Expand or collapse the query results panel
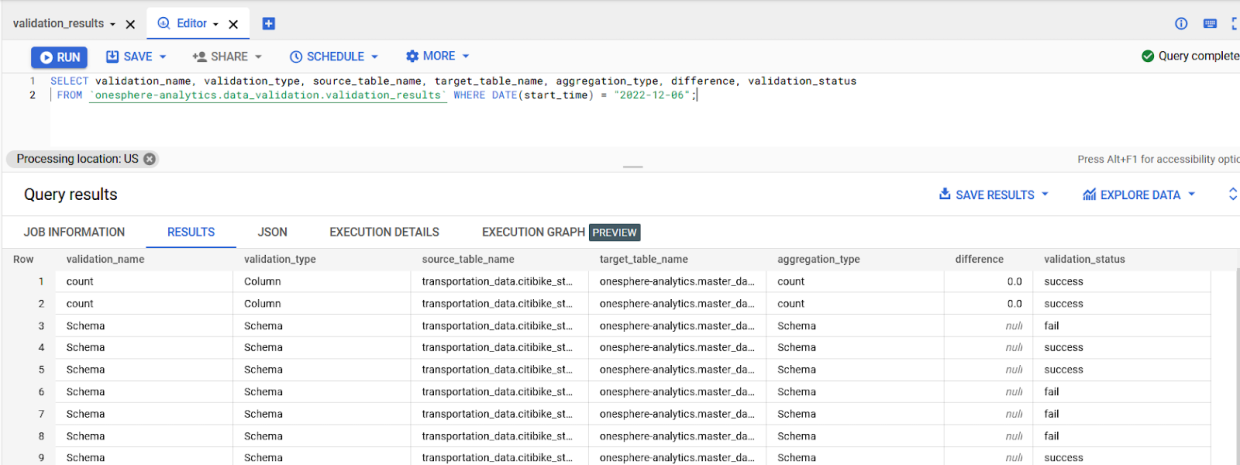Viewport: 1240px width, 465px height. pyautogui.click(x=1232, y=195)
